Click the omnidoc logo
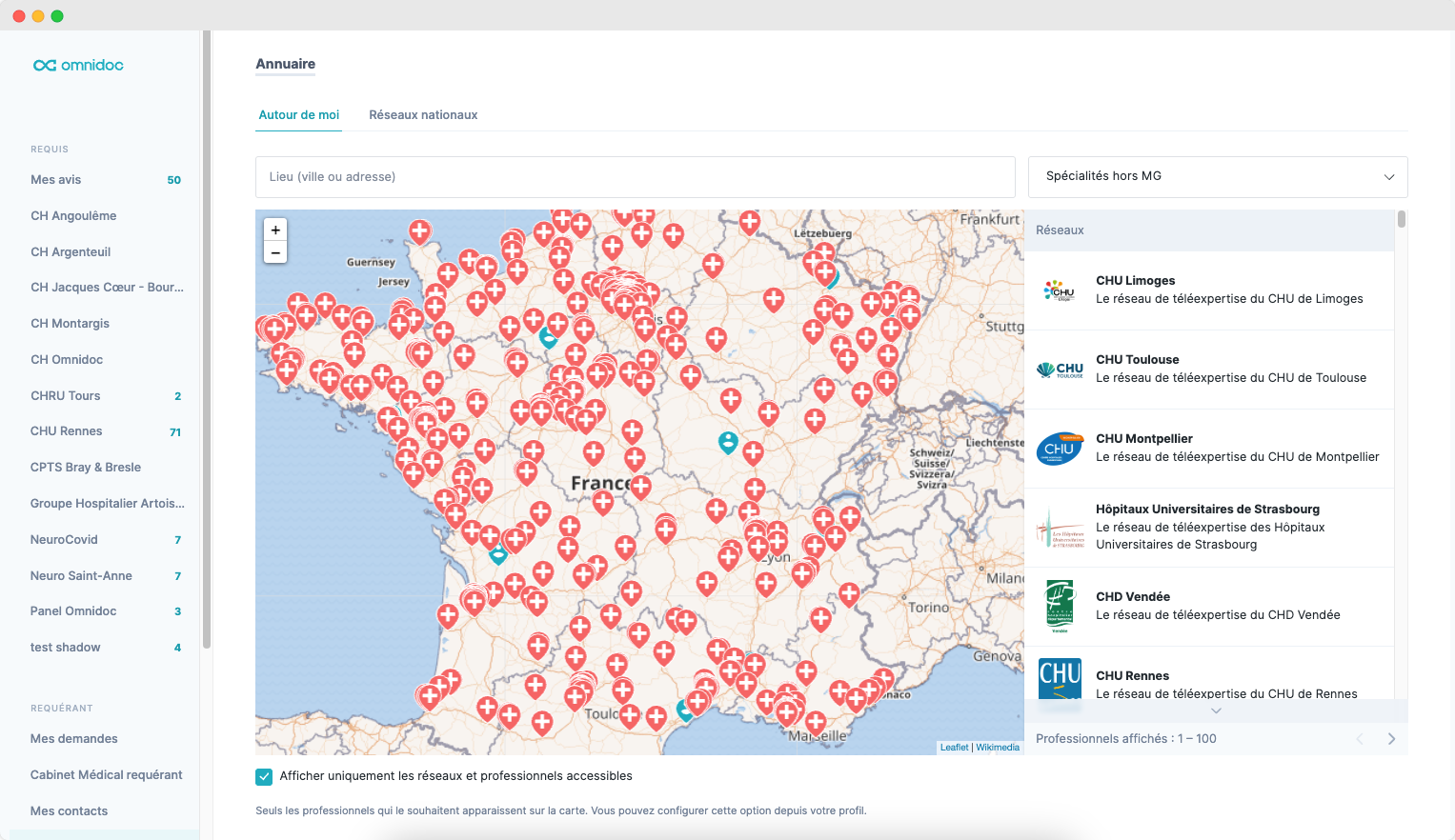The image size is (1455, 840). tap(78, 65)
